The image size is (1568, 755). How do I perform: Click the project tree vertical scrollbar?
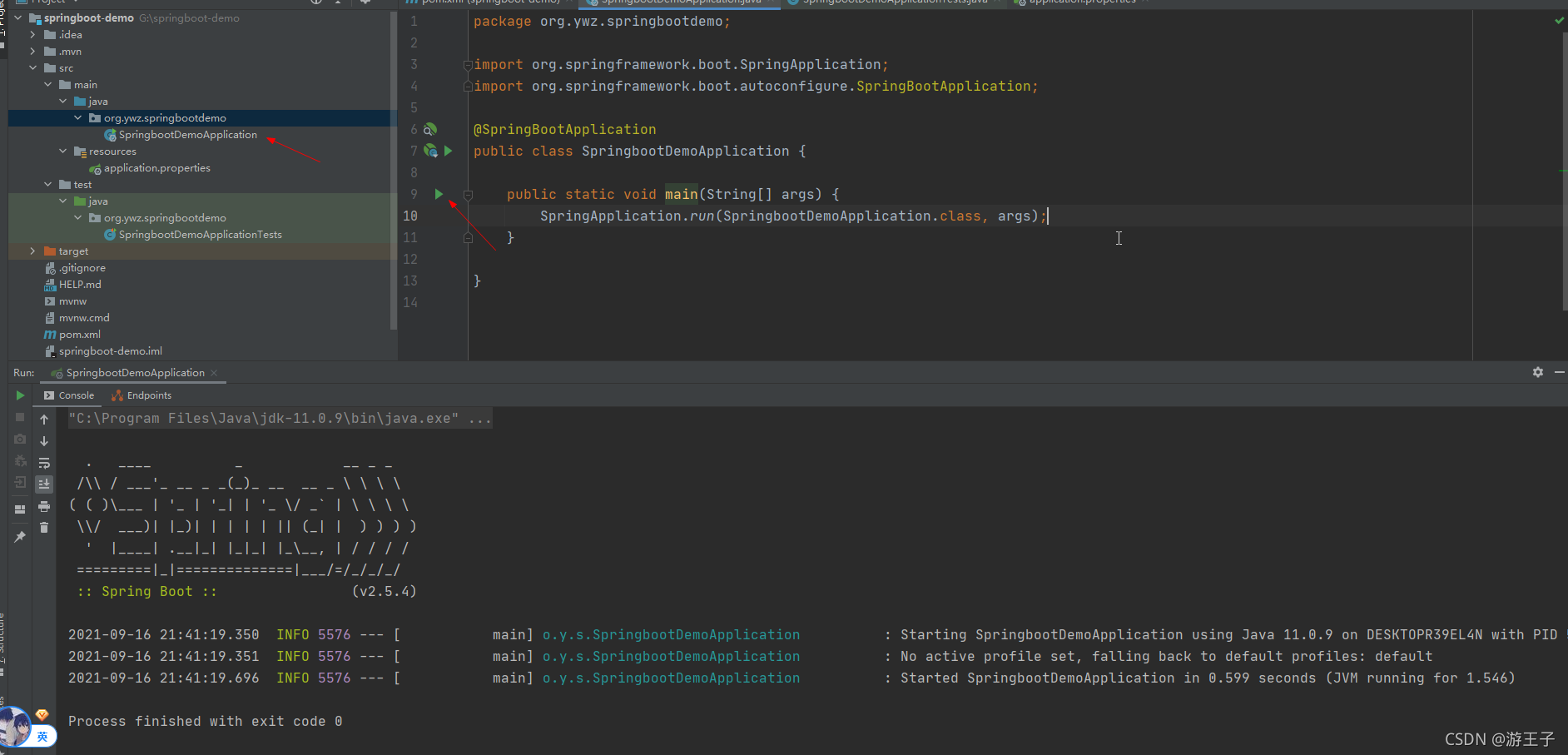394,171
